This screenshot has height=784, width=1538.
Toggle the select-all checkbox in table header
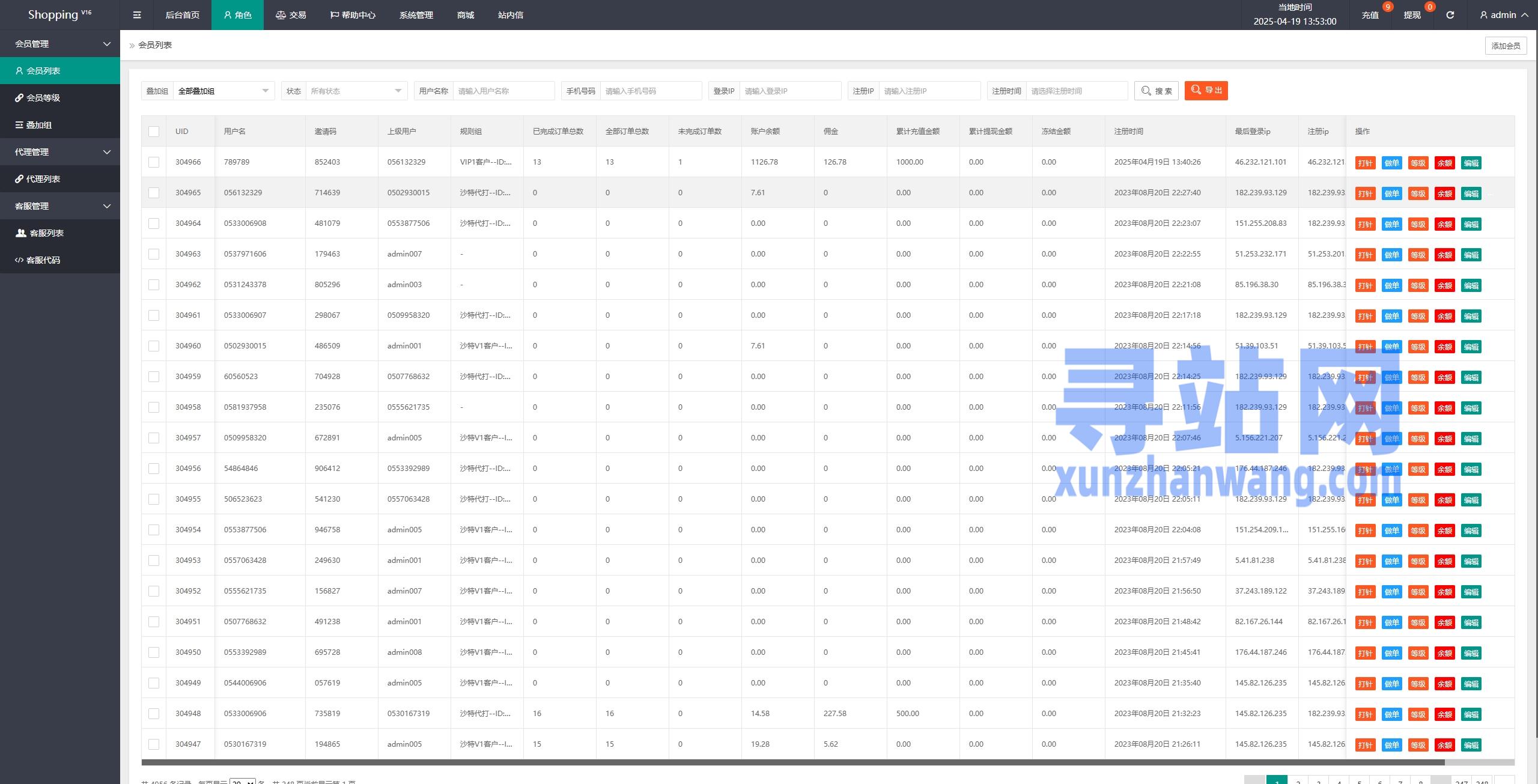click(154, 132)
